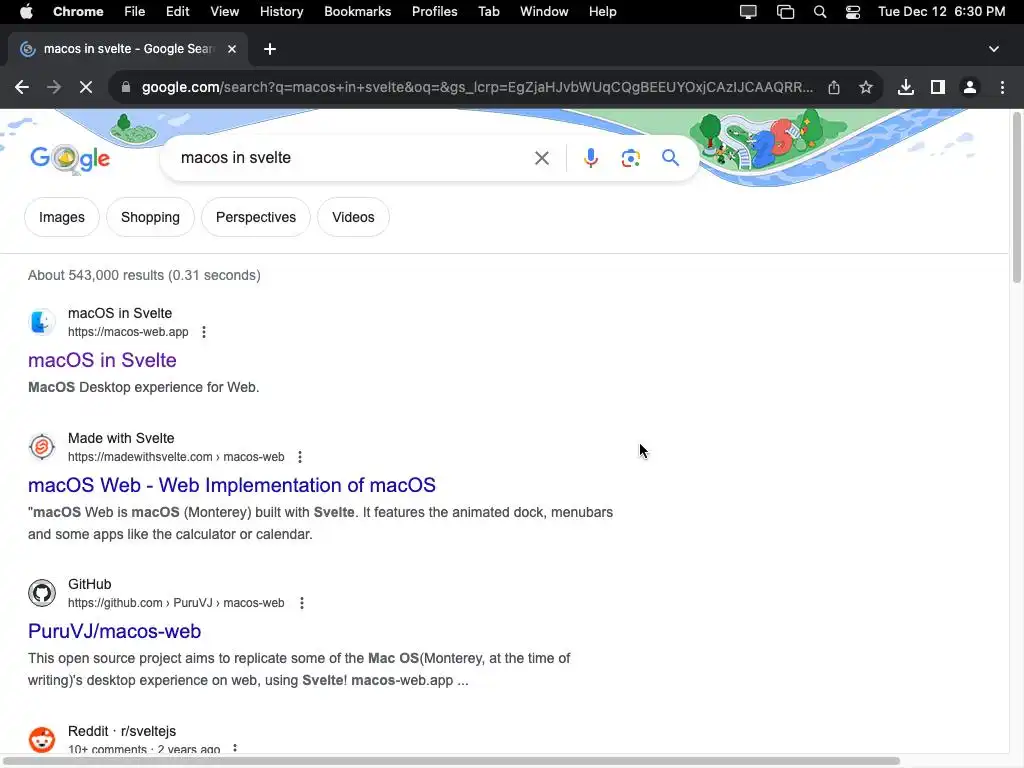
Task: Toggle the Chrome side panel
Action: tap(938, 87)
